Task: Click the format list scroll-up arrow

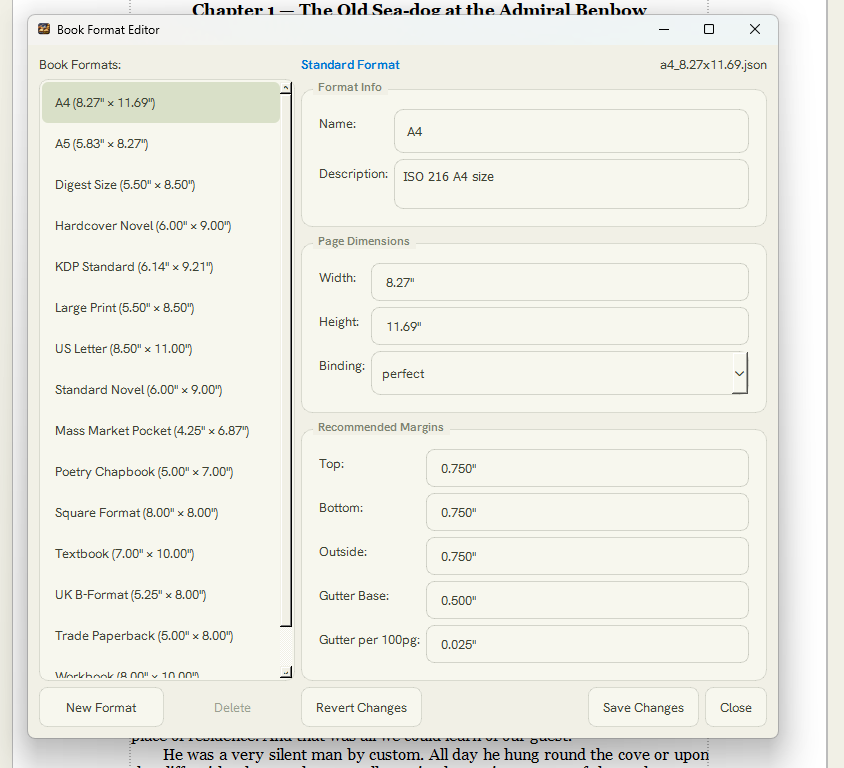Action: tap(286, 88)
